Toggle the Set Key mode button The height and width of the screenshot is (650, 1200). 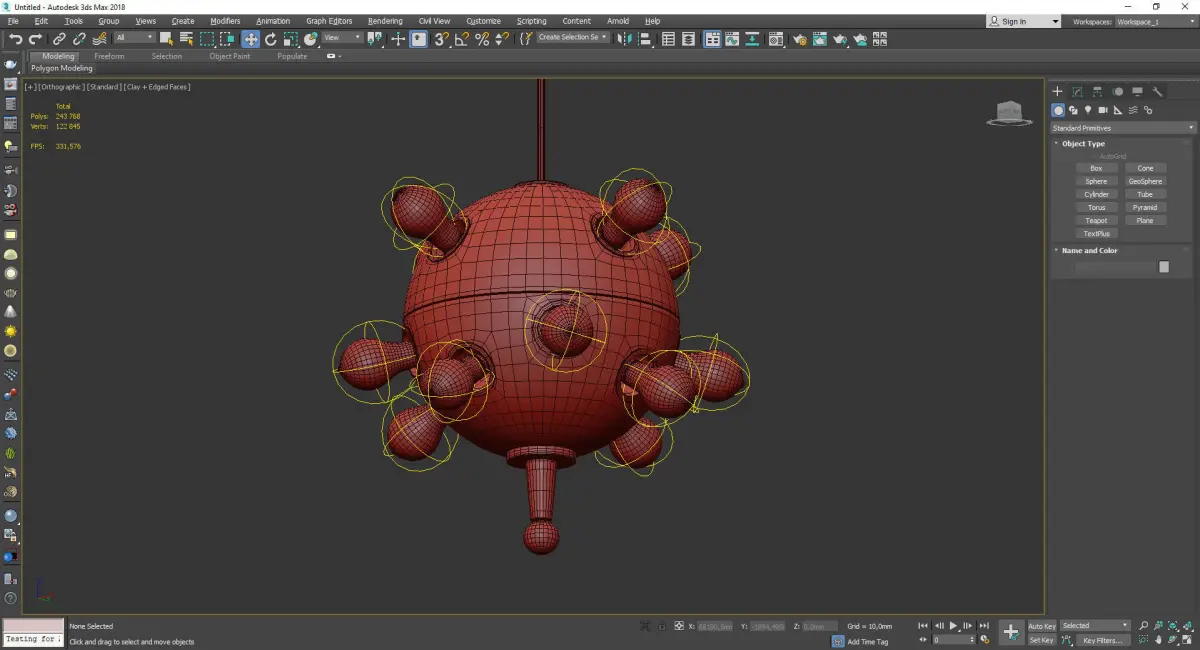click(1042, 640)
